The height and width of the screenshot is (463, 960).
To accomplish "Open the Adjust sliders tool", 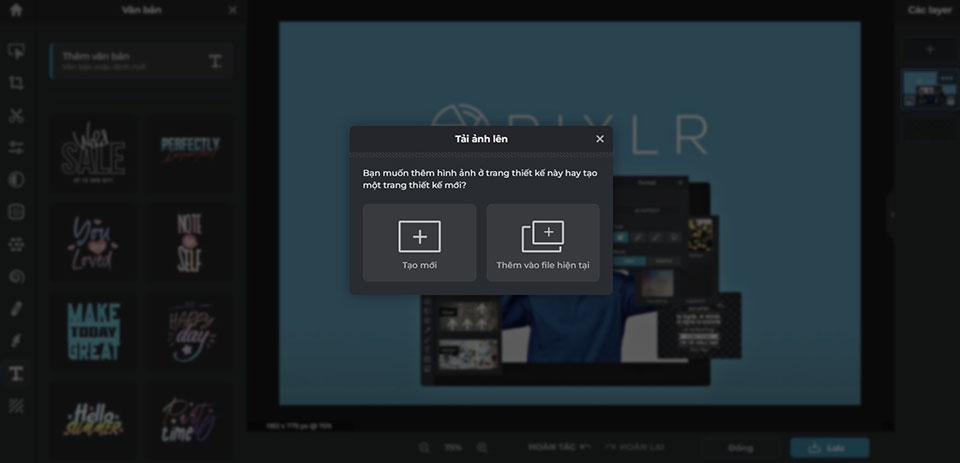I will [16, 148].
